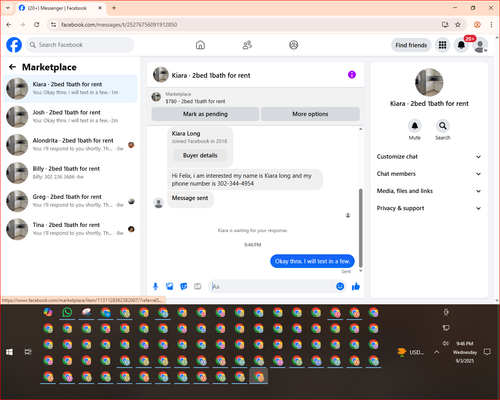Screen dimensions: 500x400
Task: Open the Friends icon in top navigation
Action: click(x=247, y=45)
